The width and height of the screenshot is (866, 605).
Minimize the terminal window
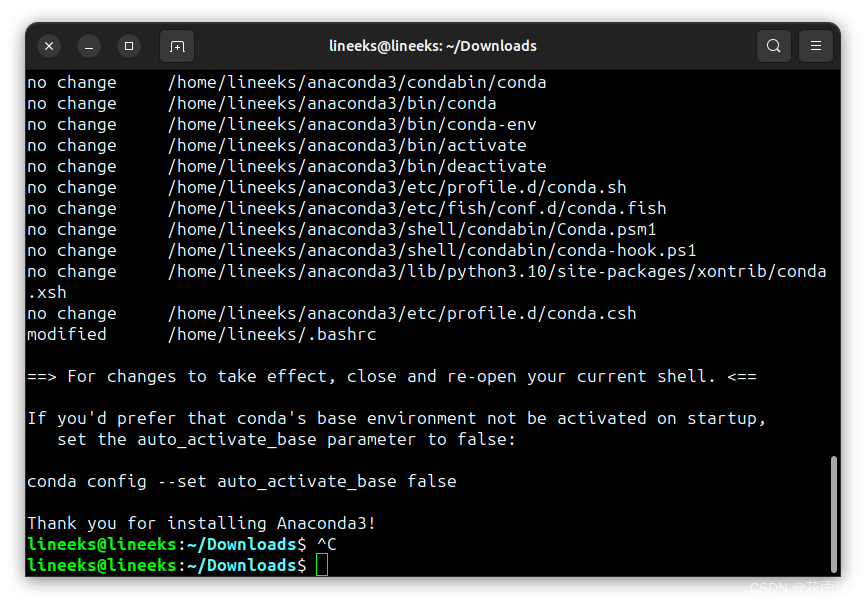click(x=89, y=46)
